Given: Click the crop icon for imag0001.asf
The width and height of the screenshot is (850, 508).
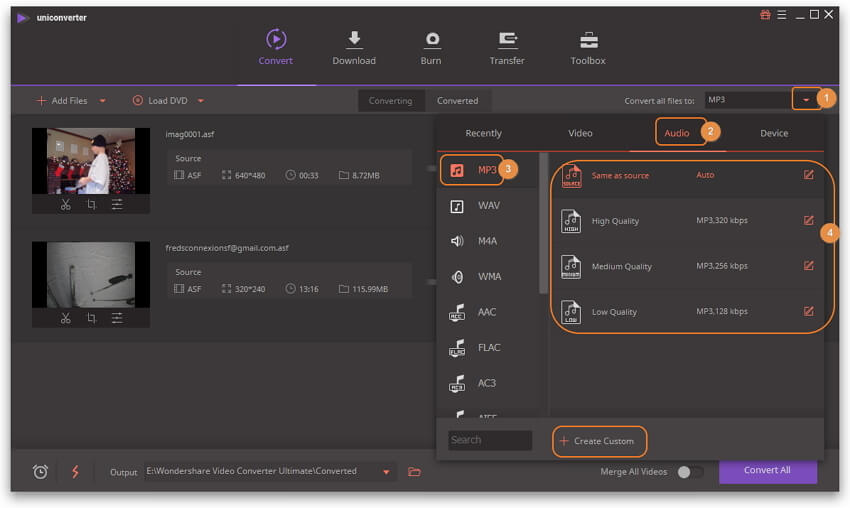Looking at the screenshot, I should tap(92, 204).
